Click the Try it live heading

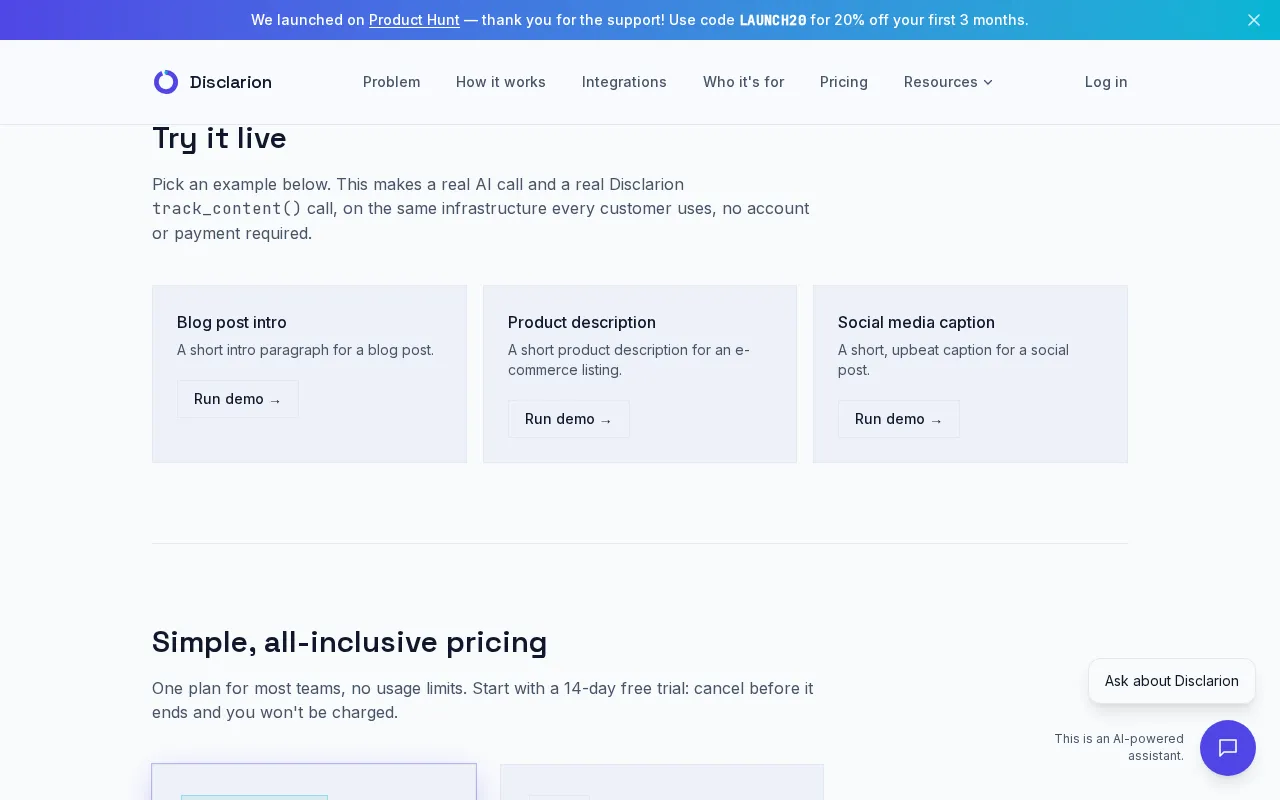[219, 138]
